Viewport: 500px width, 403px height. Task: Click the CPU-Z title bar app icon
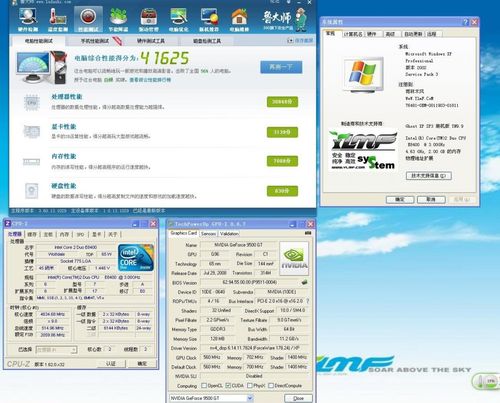click(x=8, y=224)
